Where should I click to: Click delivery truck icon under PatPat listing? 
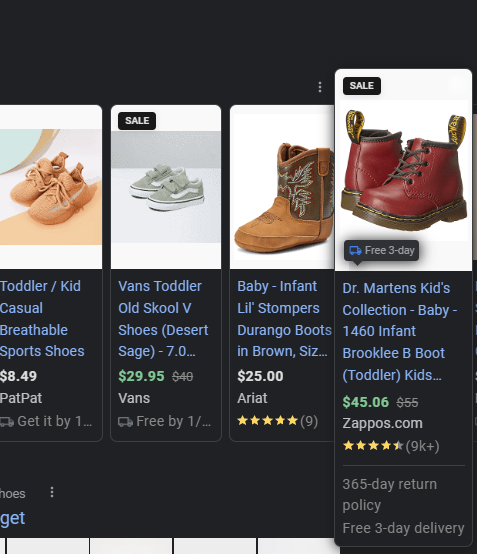point(7,422)
